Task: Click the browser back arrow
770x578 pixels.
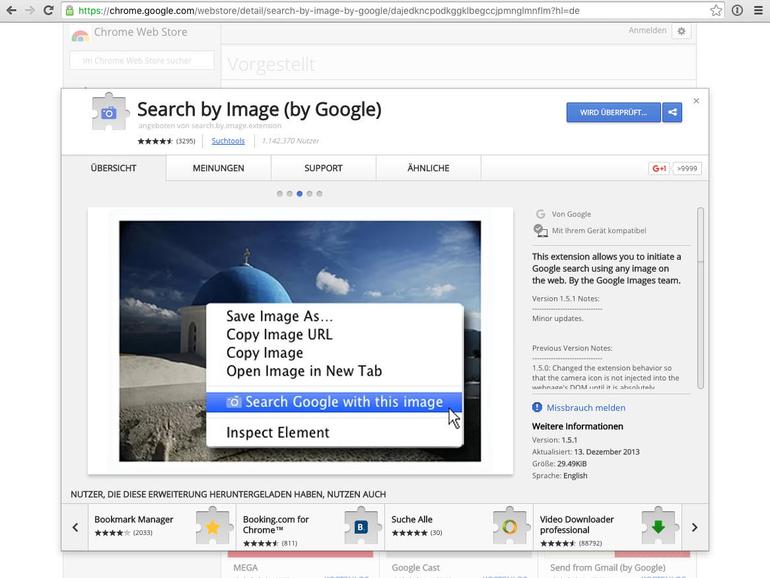Action: [x=11, y=10]
